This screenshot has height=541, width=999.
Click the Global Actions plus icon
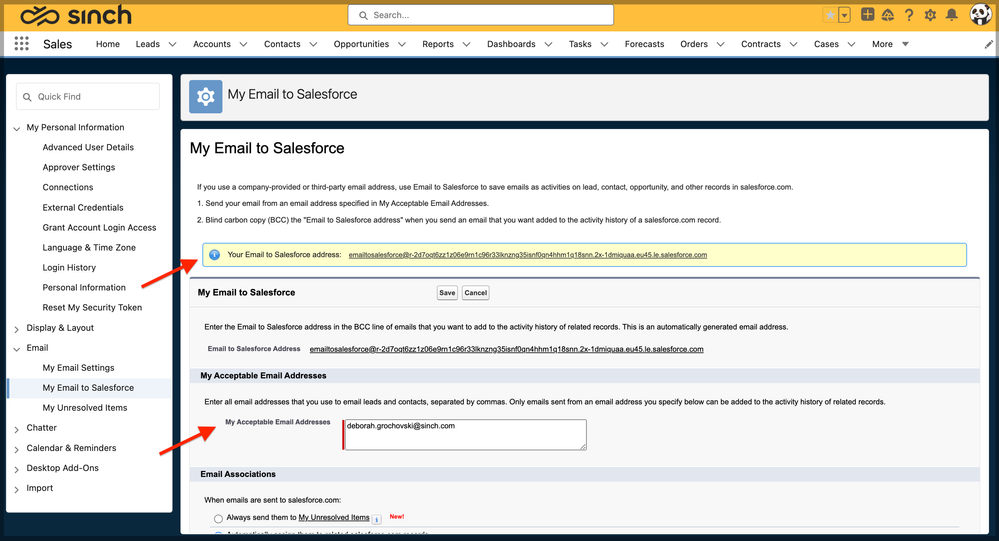(x=867, y=14)
